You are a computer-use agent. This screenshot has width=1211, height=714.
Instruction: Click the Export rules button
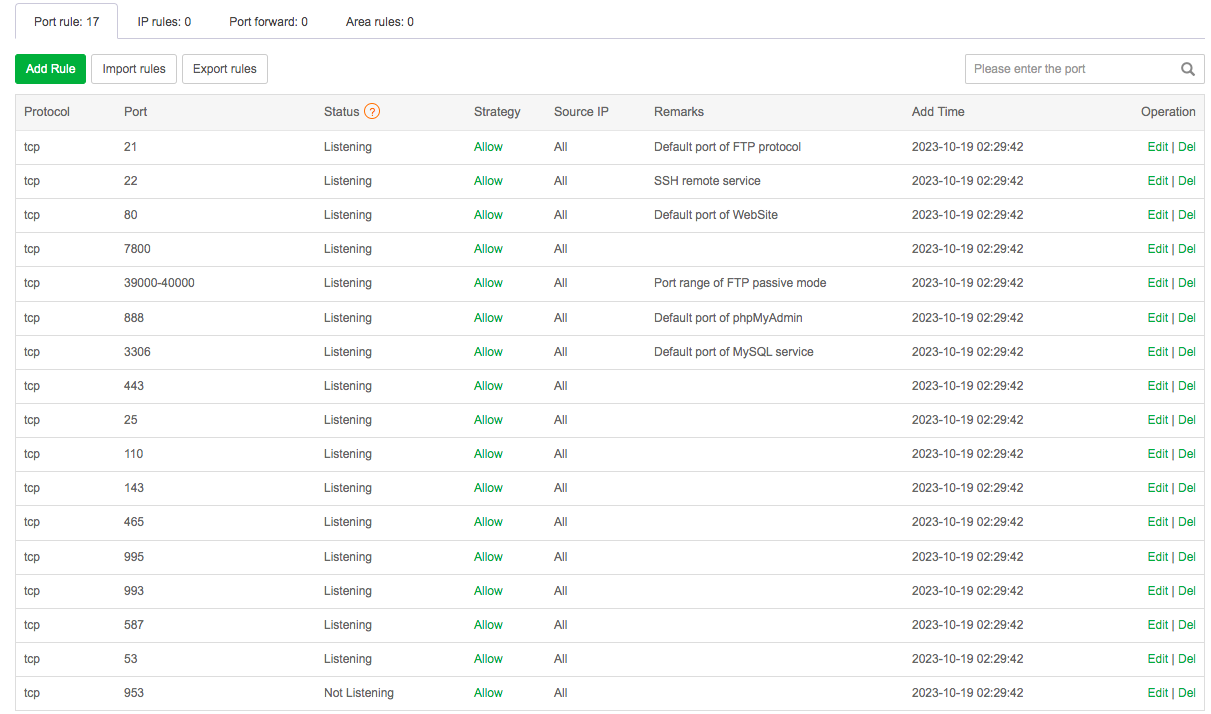[x=224, y=69]
